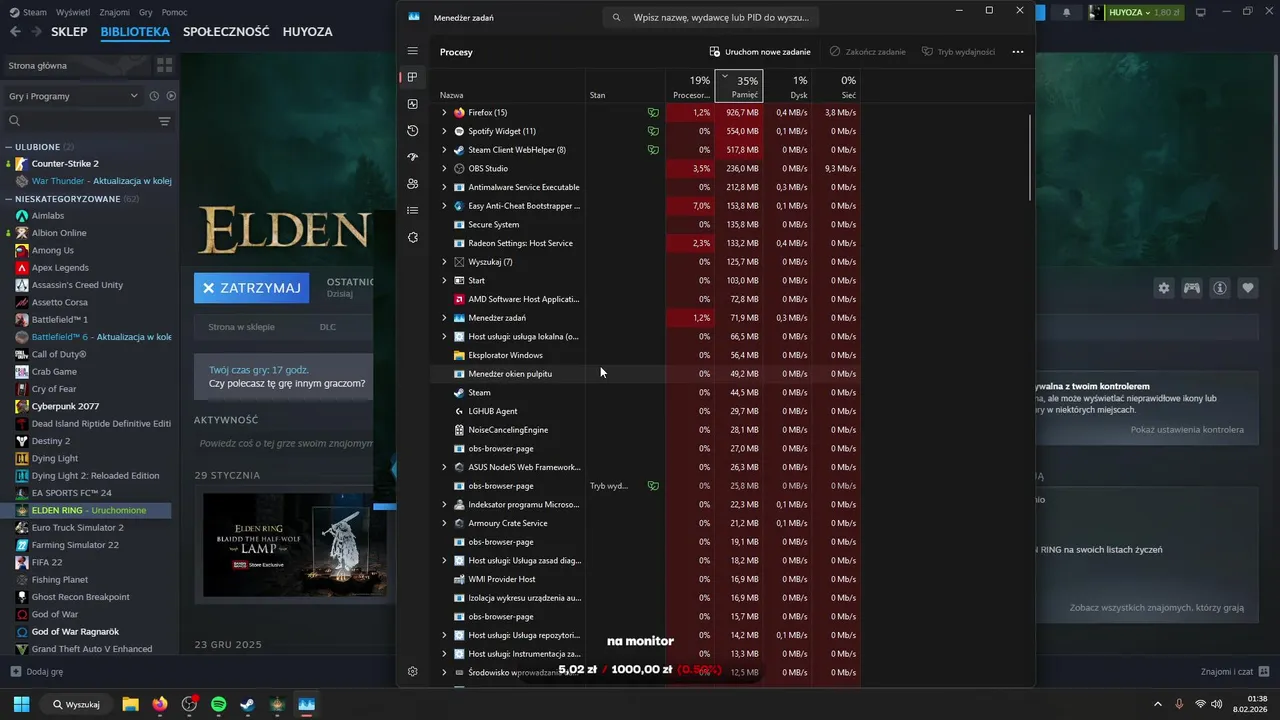The width and height of the screenshot is (1280, 720).
Task: Collapse the ULUBIONE category in Steam
Action: [9, 147]
